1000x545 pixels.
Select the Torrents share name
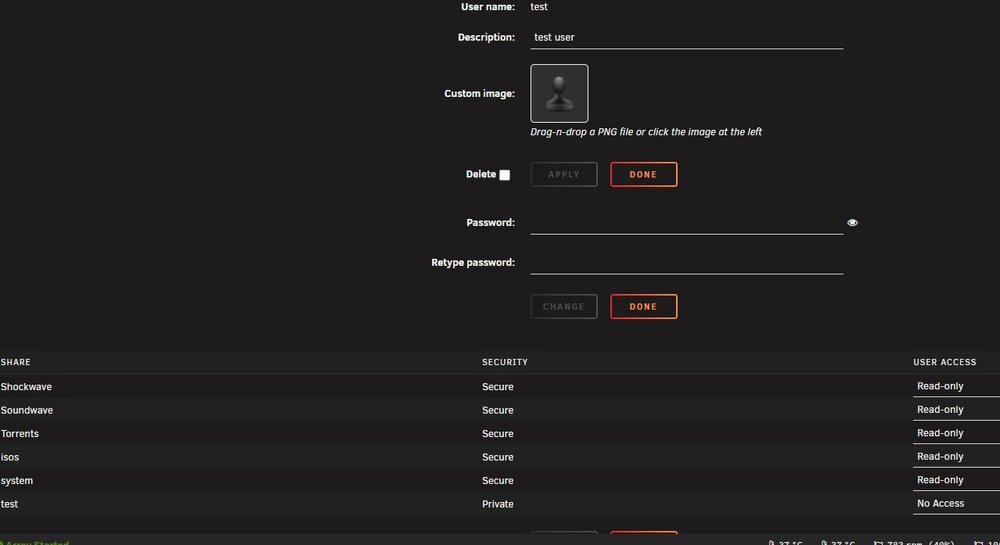tap(20, 433)
